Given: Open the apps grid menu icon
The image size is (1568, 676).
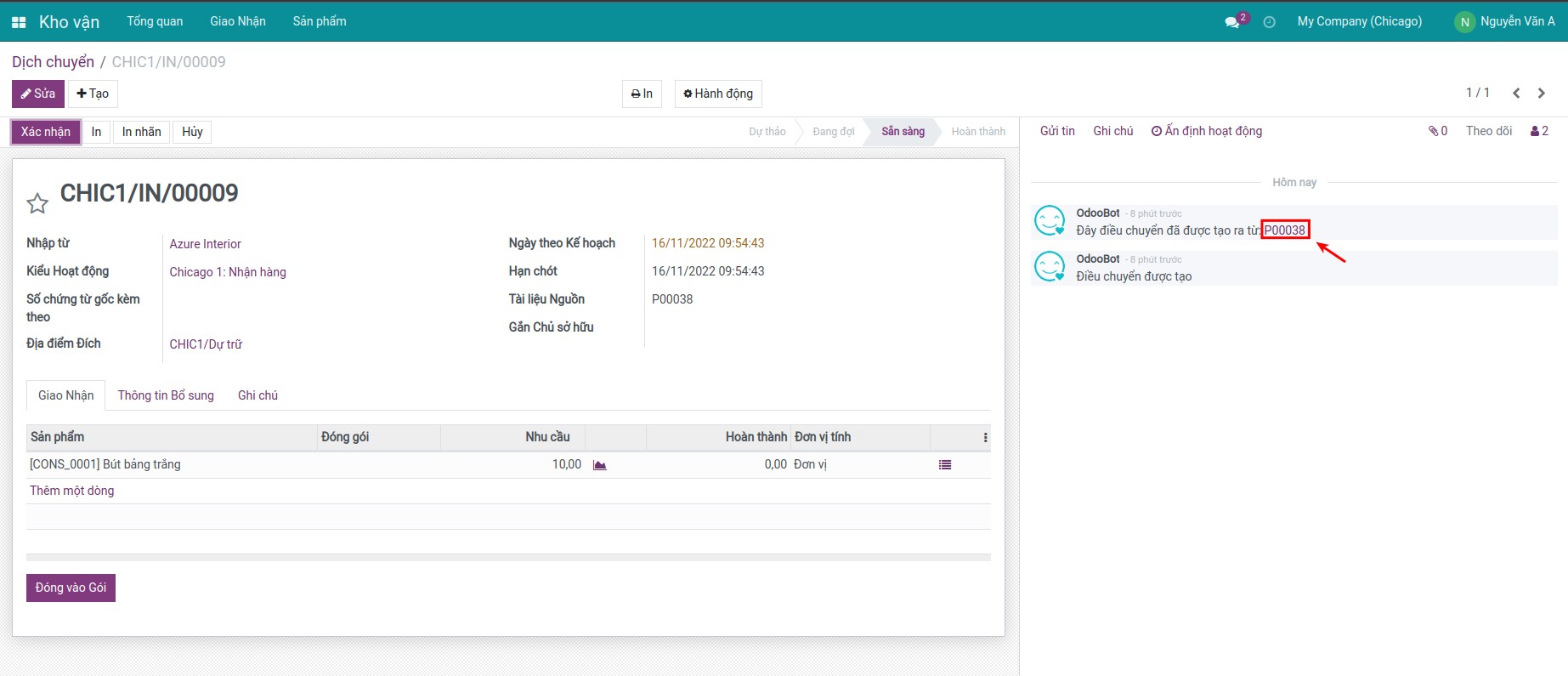Looking at the screenshot, I should (19, 22).
